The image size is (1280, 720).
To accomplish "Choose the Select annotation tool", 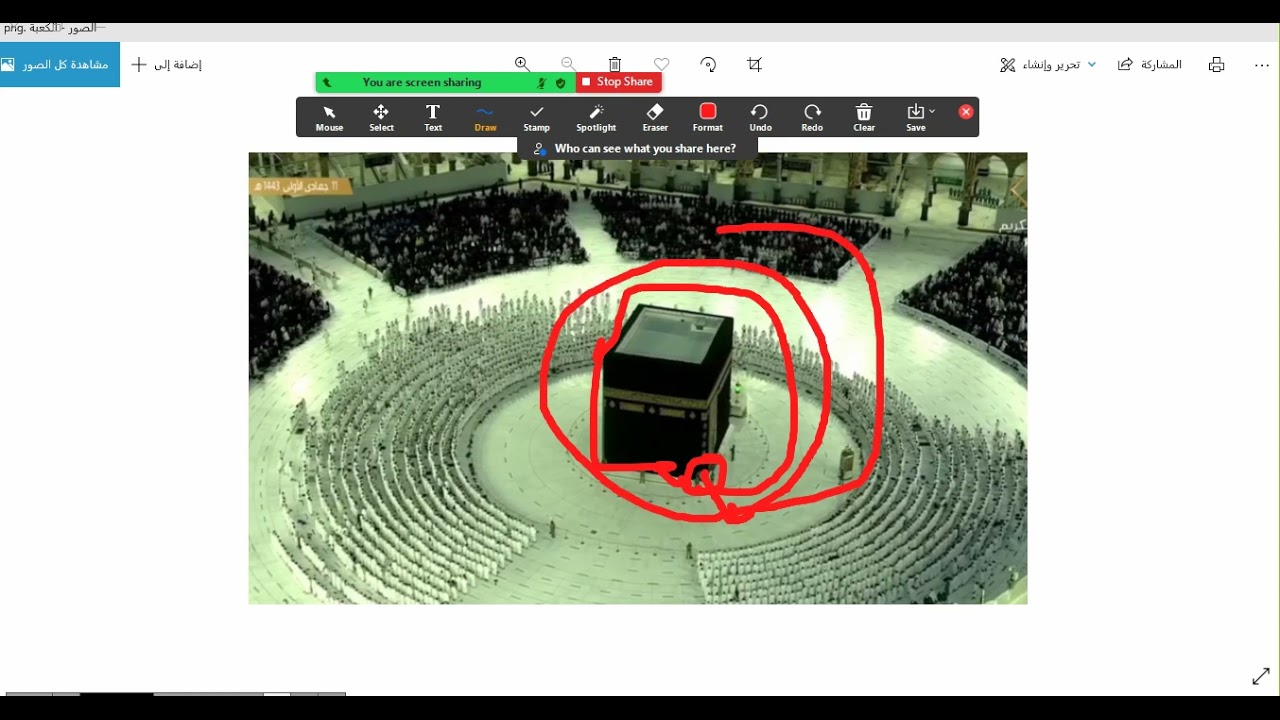I will point(381,118).
